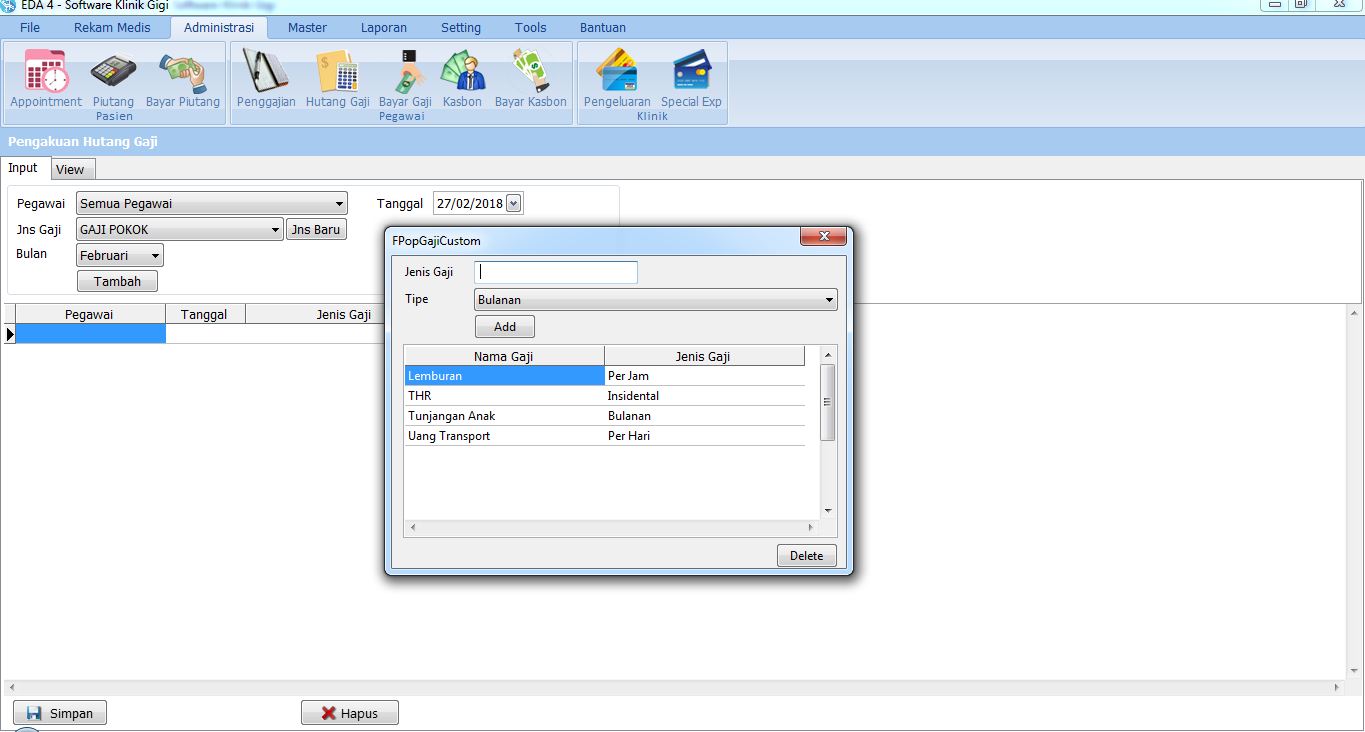The image size is (1365, 732).
Task: Click popup horizontal scrollbar left arrow
Action: point(413,527)
